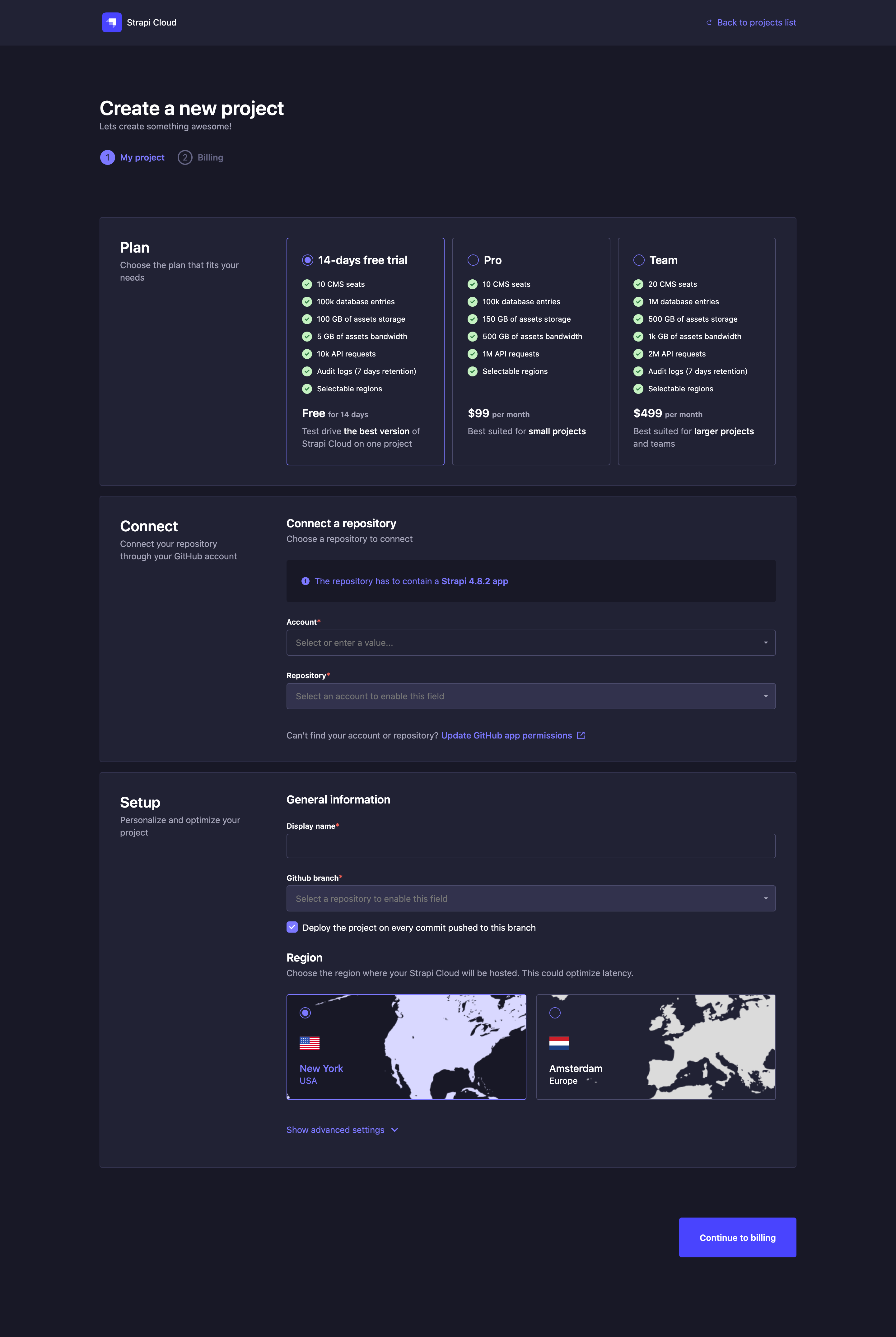
Task: Select the 14-days free trial plan radio
Action: point(307,260)
